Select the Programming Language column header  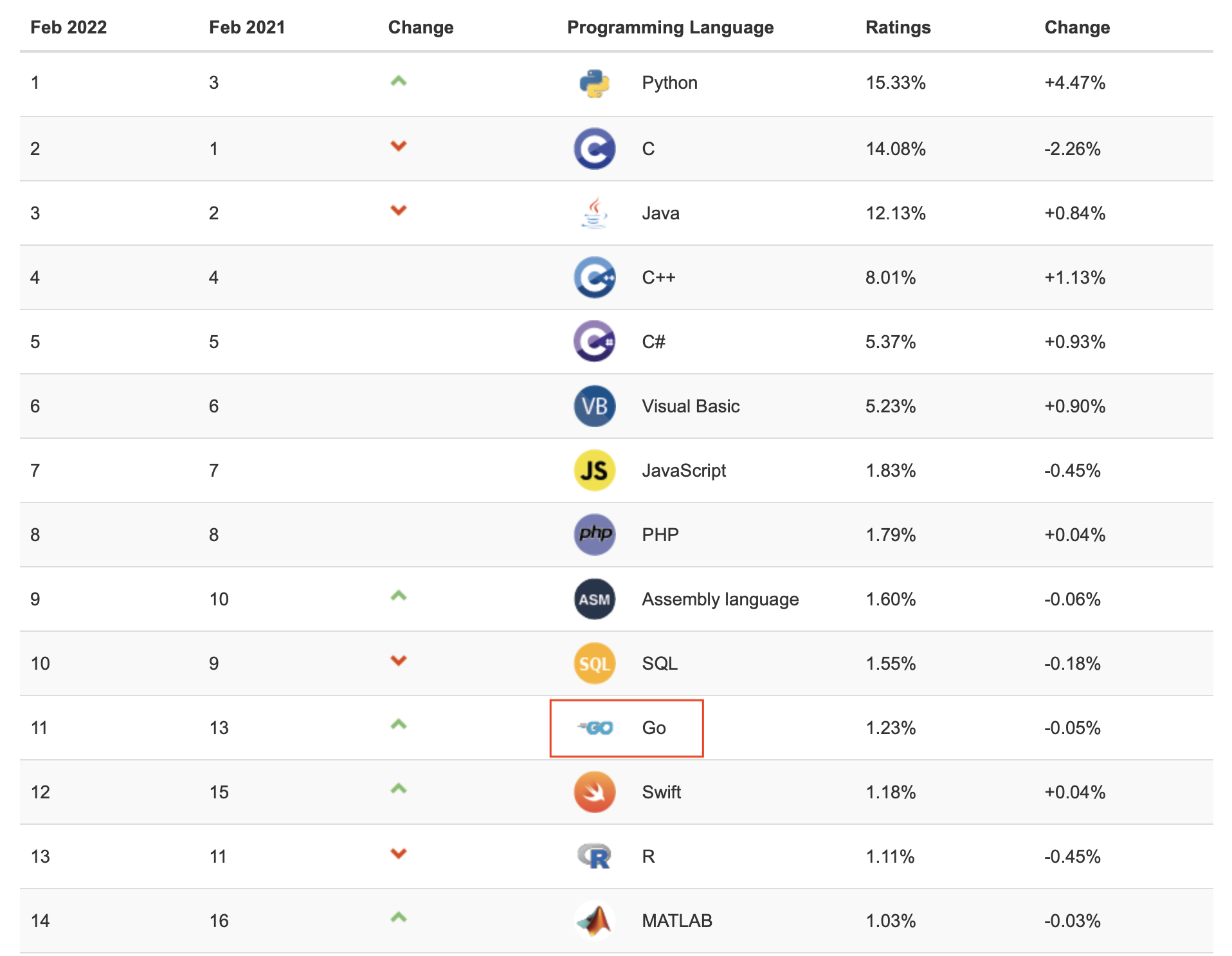[x=670, y=27]
